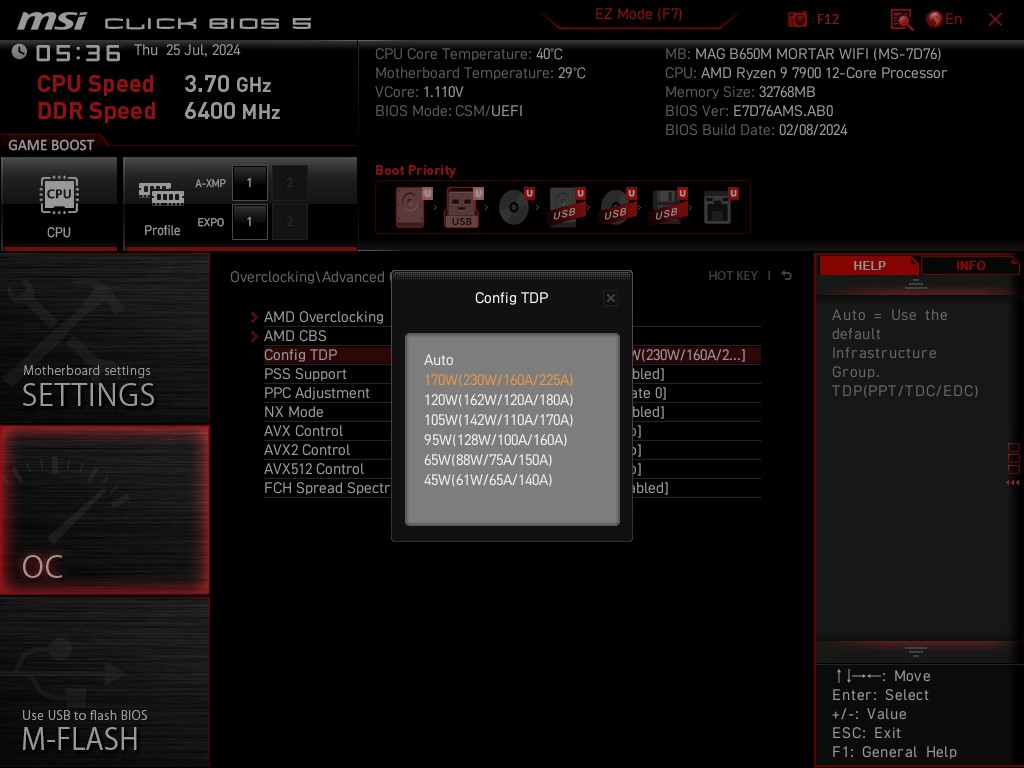Change language with the En globe icon
The width and height of the screenshot is (1024, 768).
coord(944,19)
